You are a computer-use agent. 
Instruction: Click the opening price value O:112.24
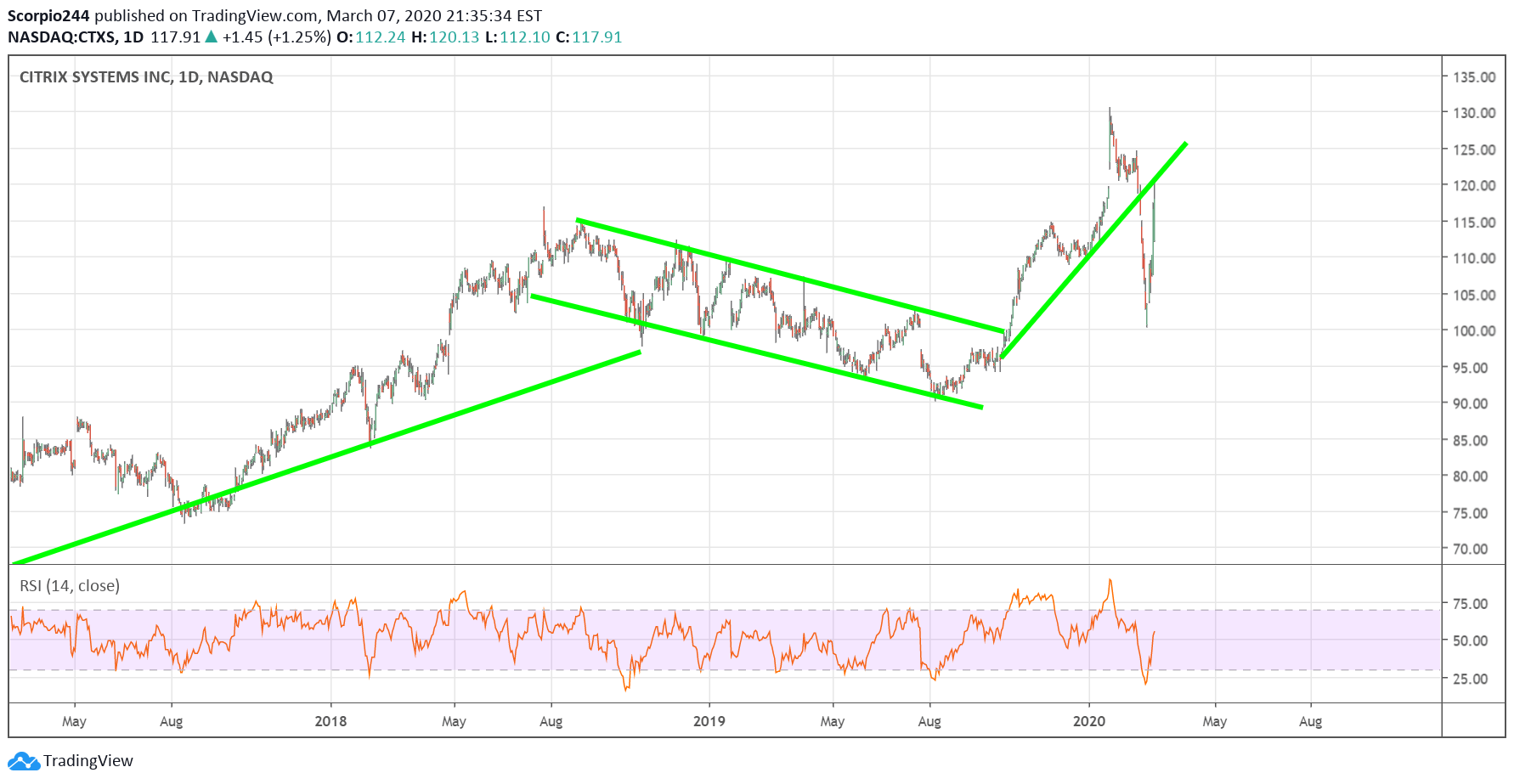point(371,37)
